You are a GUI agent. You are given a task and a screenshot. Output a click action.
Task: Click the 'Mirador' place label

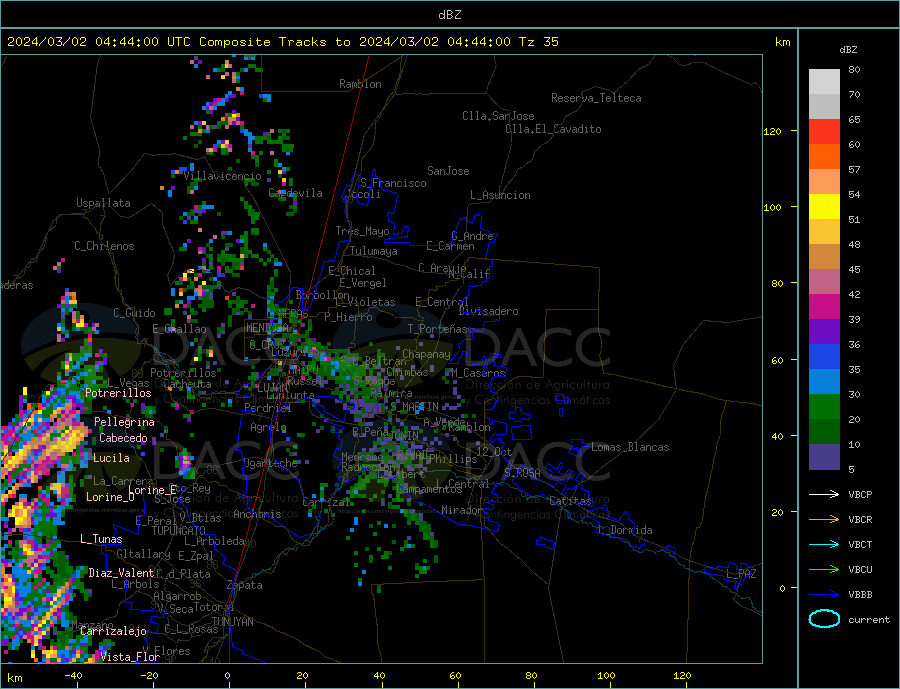[x=462, y=510]
